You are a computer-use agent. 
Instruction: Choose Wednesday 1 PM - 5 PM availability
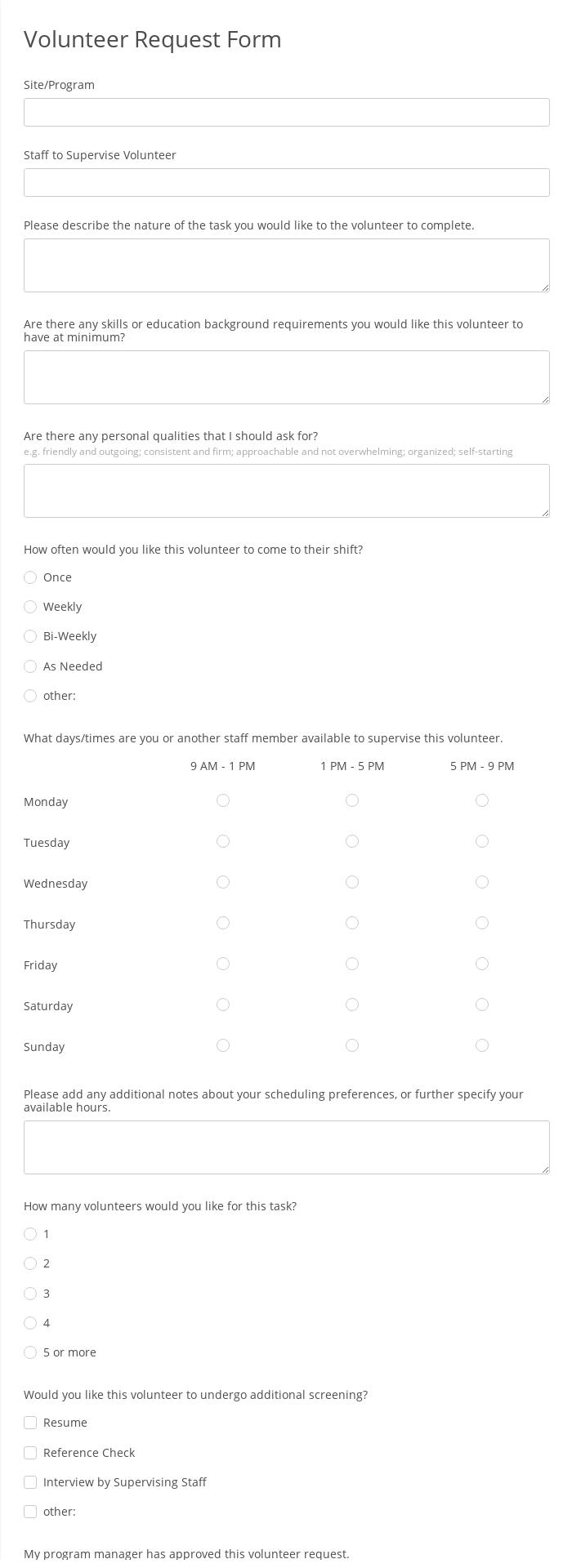tap(352, 882)
